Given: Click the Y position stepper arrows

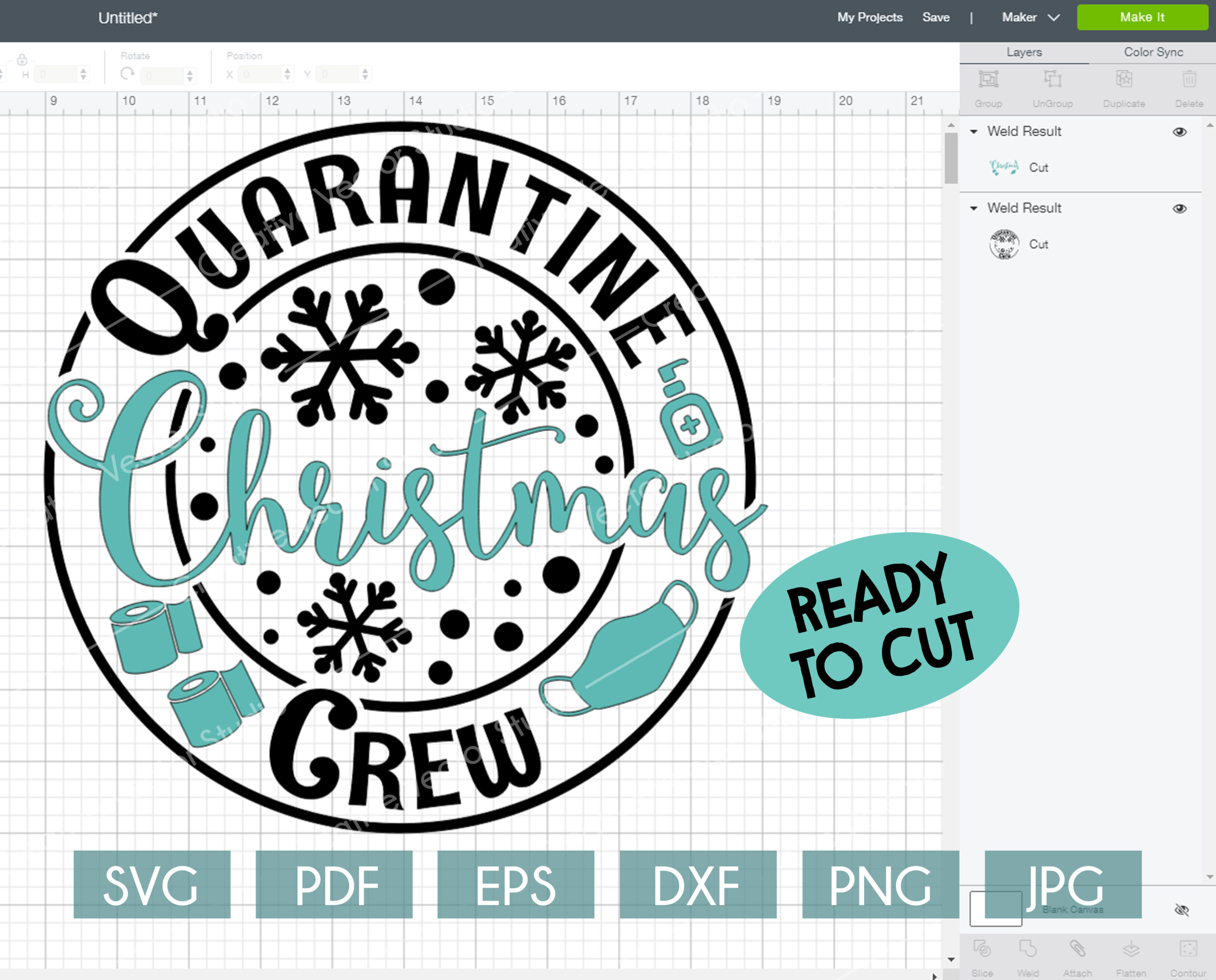Looking at the screenshot, I should pyautogui.click(x=365, y=74).
